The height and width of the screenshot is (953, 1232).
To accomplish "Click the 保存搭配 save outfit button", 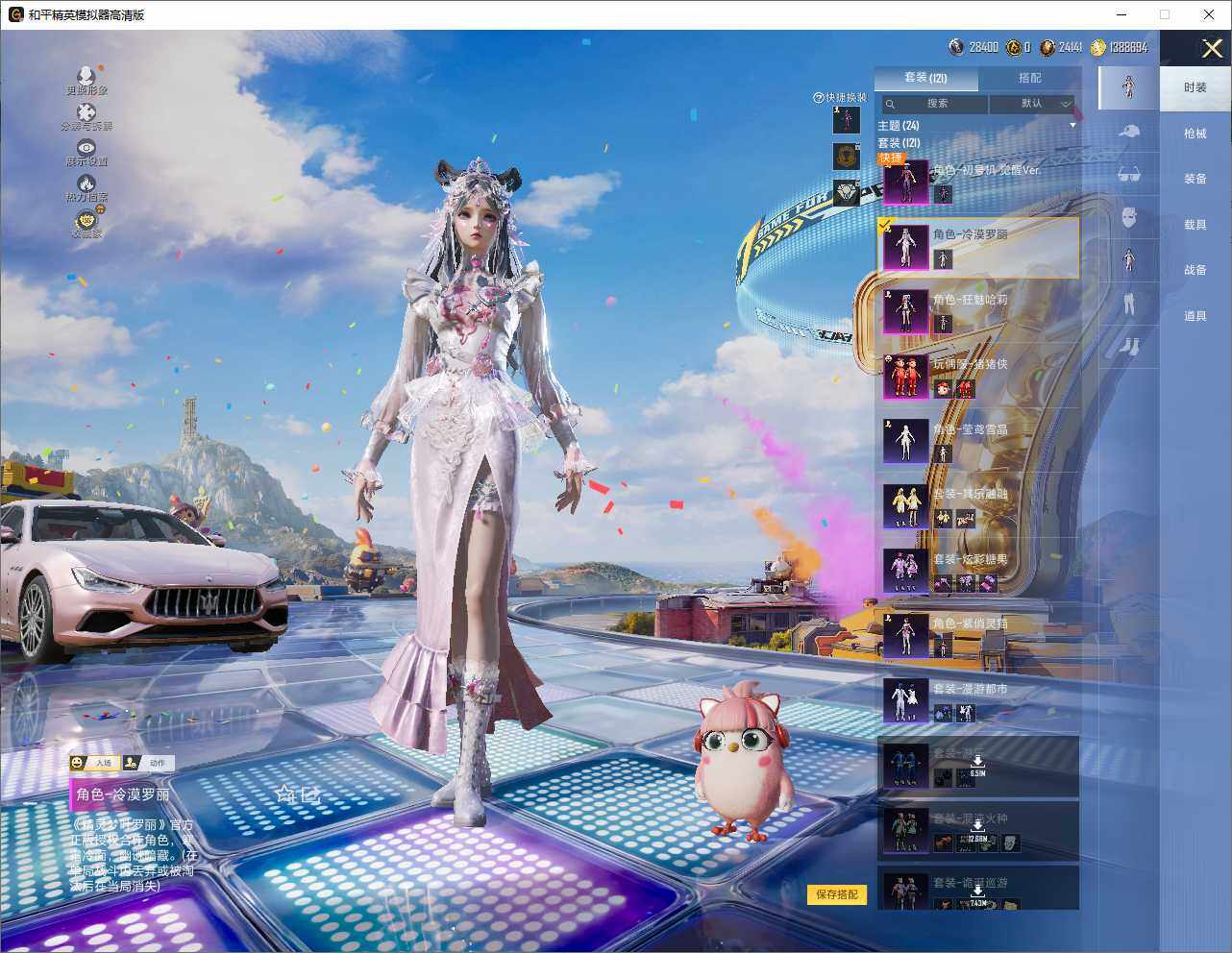I will coord(837,894).
